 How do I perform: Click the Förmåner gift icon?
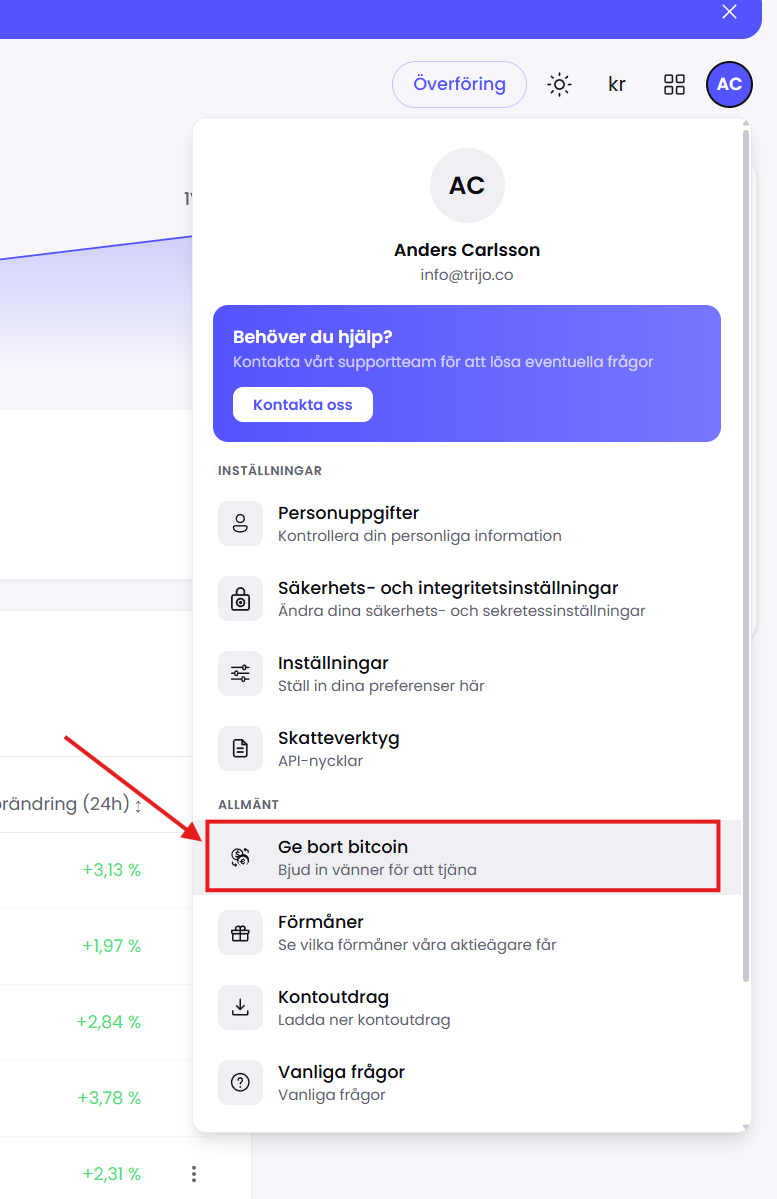[240, 933]
